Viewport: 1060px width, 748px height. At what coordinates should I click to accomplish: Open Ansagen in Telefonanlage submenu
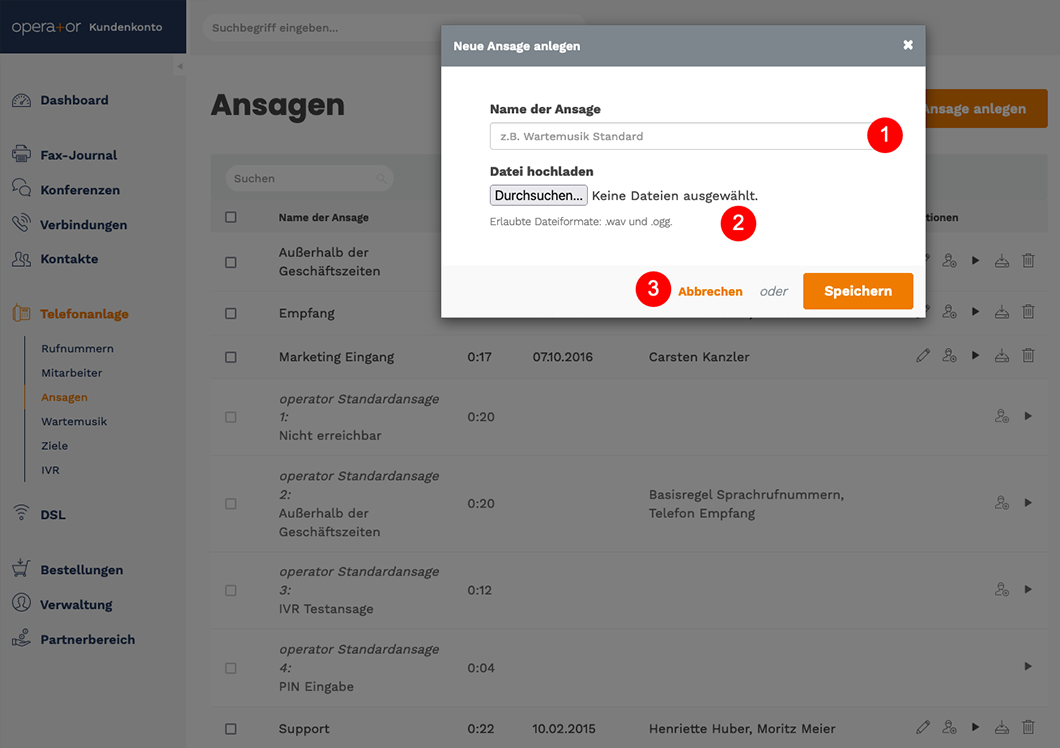tap(64, 397)
